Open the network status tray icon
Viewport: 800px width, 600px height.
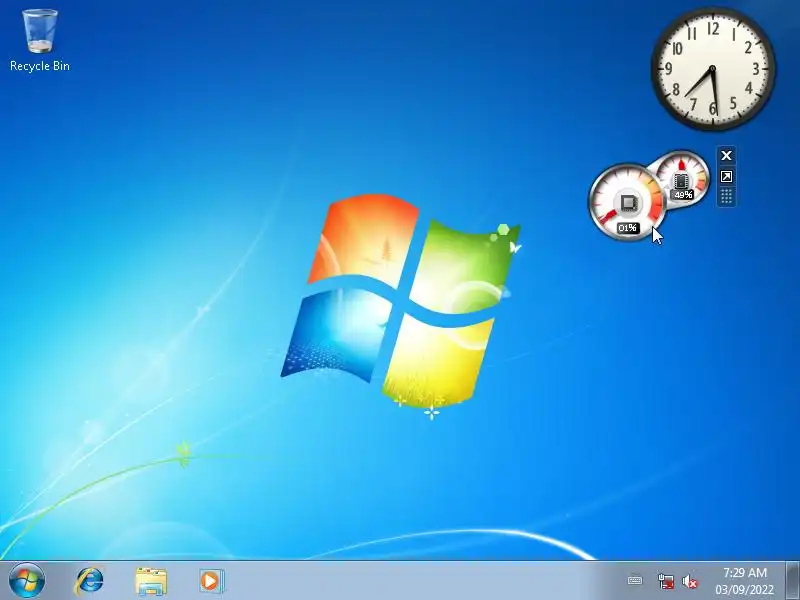click(x=665, y=581)
